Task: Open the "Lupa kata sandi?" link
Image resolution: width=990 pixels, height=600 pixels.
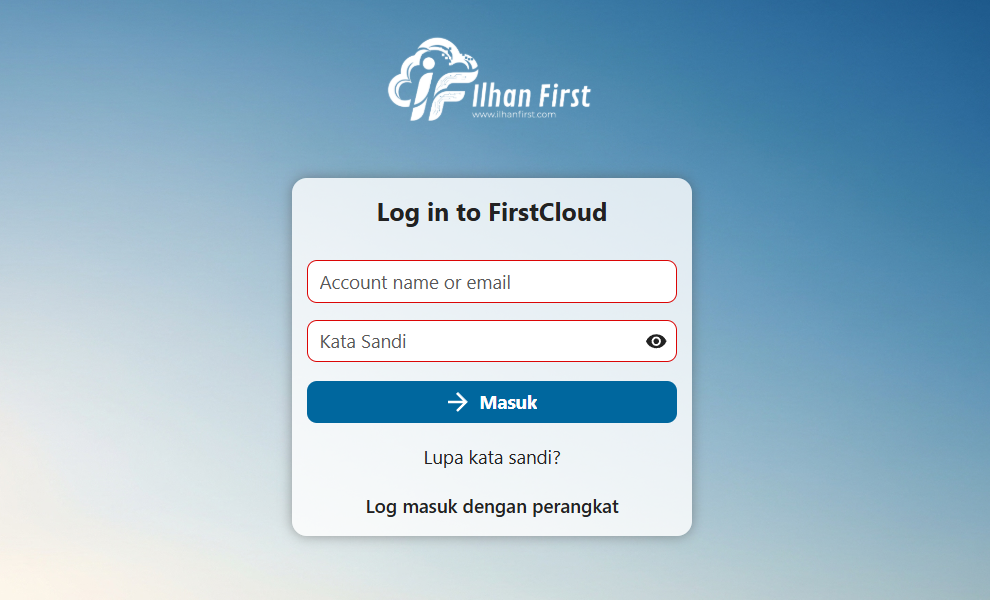Action: [492, 458]
